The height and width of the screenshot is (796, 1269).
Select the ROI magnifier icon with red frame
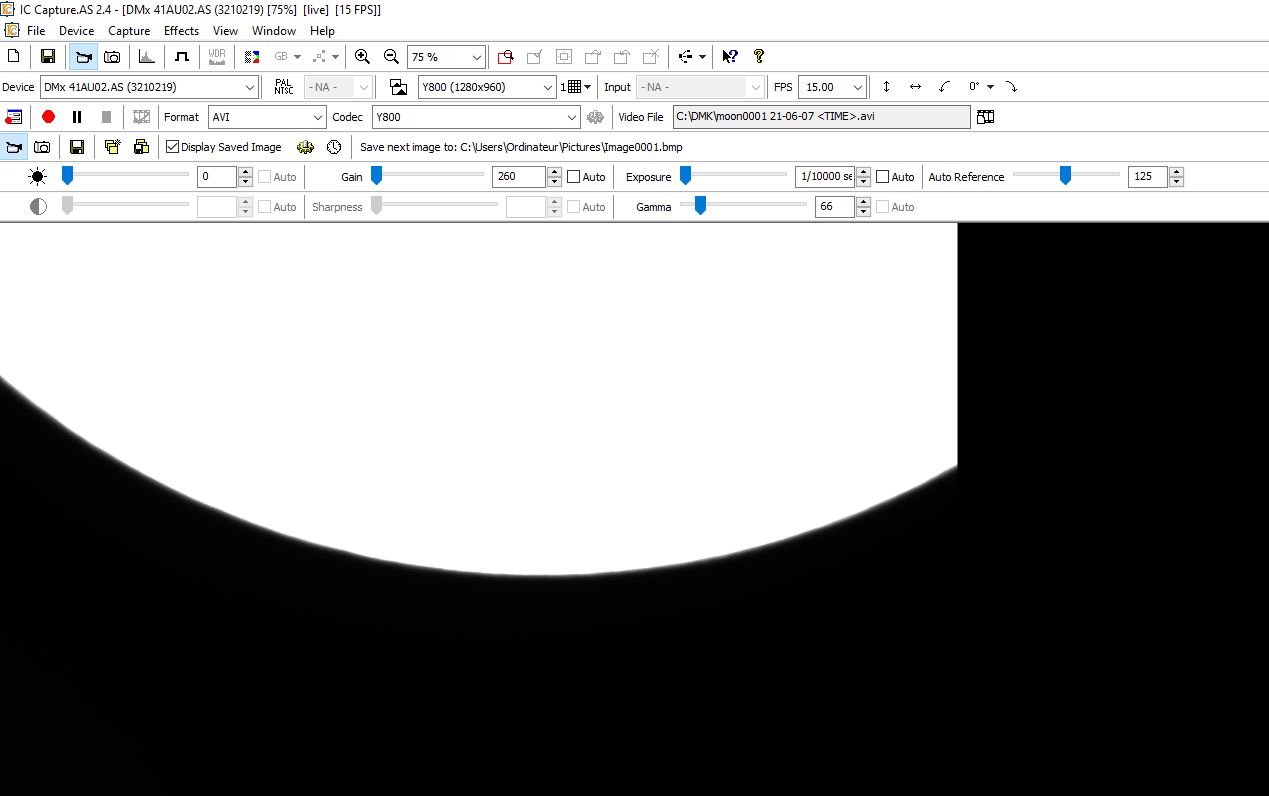(505, 57)
